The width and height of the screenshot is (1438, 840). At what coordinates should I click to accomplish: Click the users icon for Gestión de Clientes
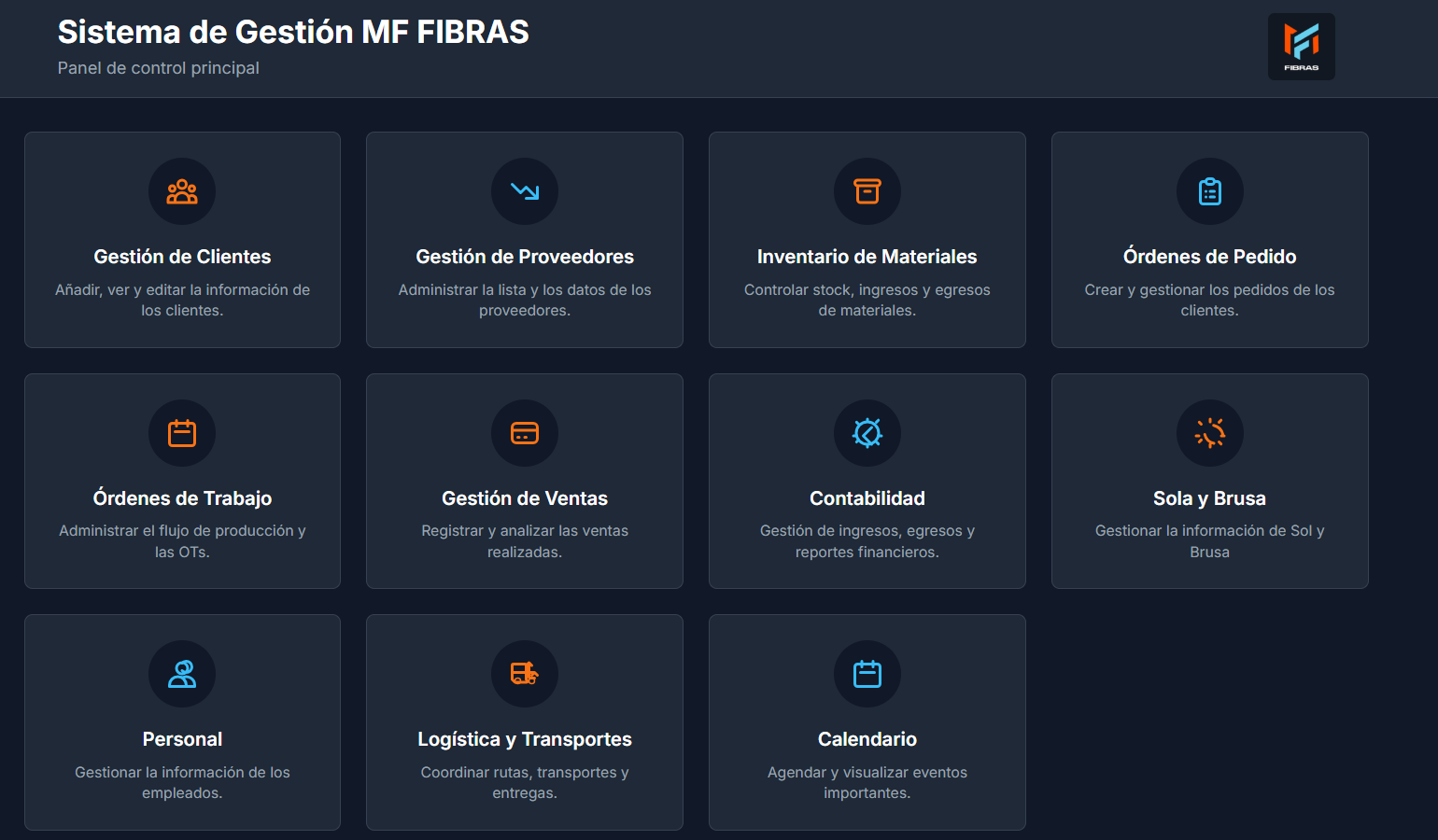[x=182, y=191]
